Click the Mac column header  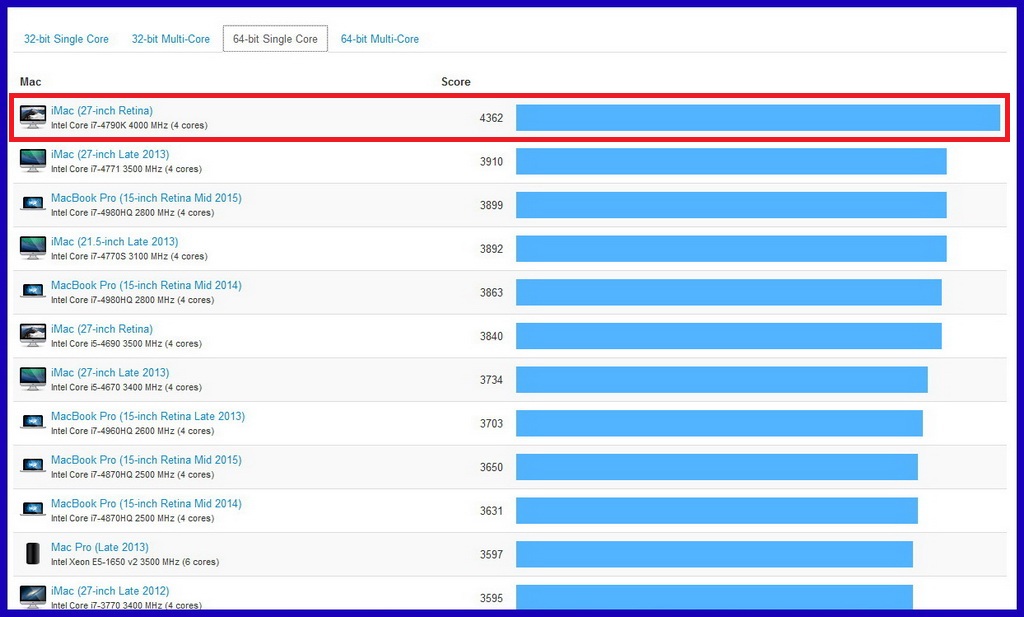(31, 82)
